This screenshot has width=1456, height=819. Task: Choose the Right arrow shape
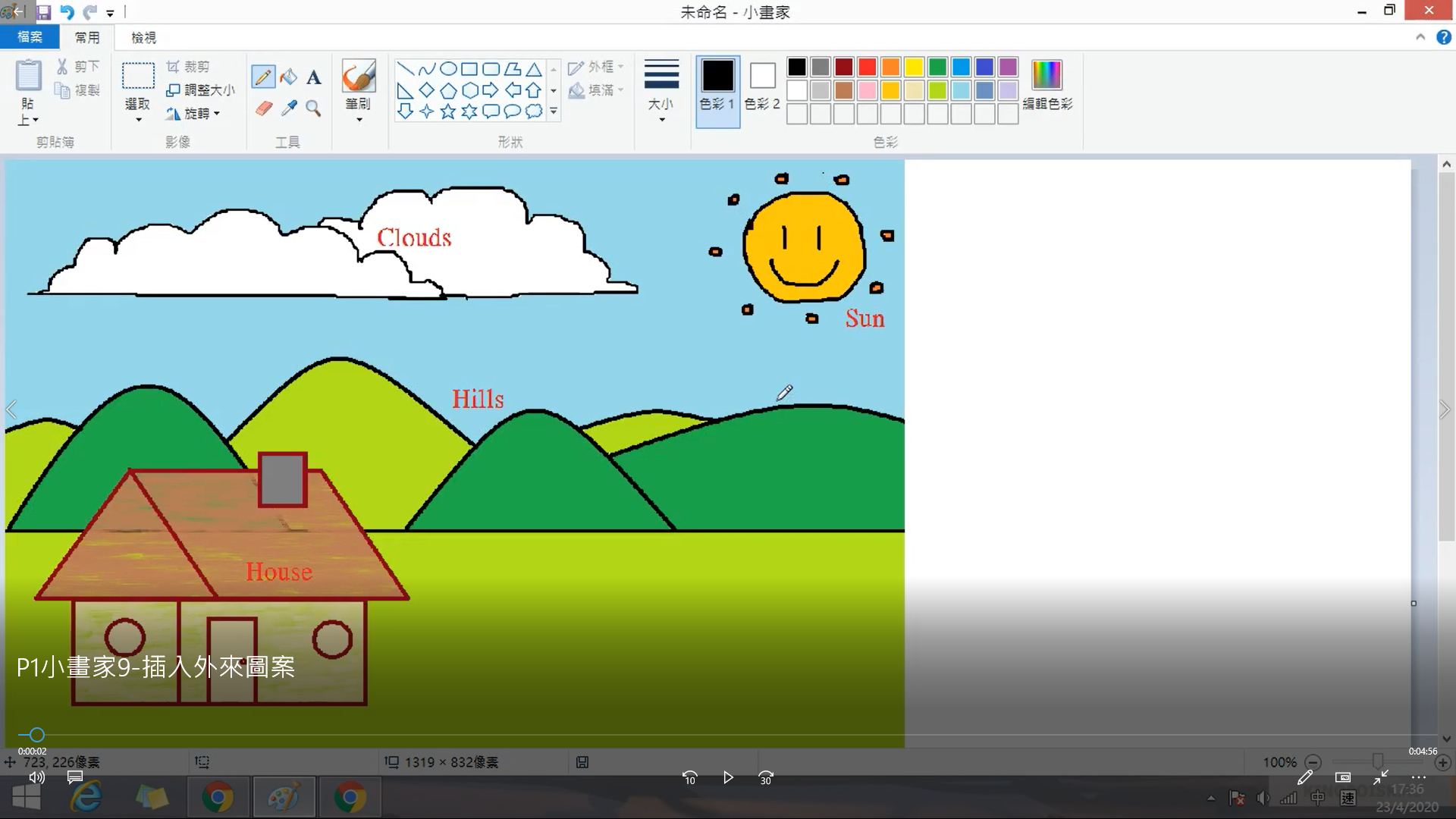tap(491, 90)
